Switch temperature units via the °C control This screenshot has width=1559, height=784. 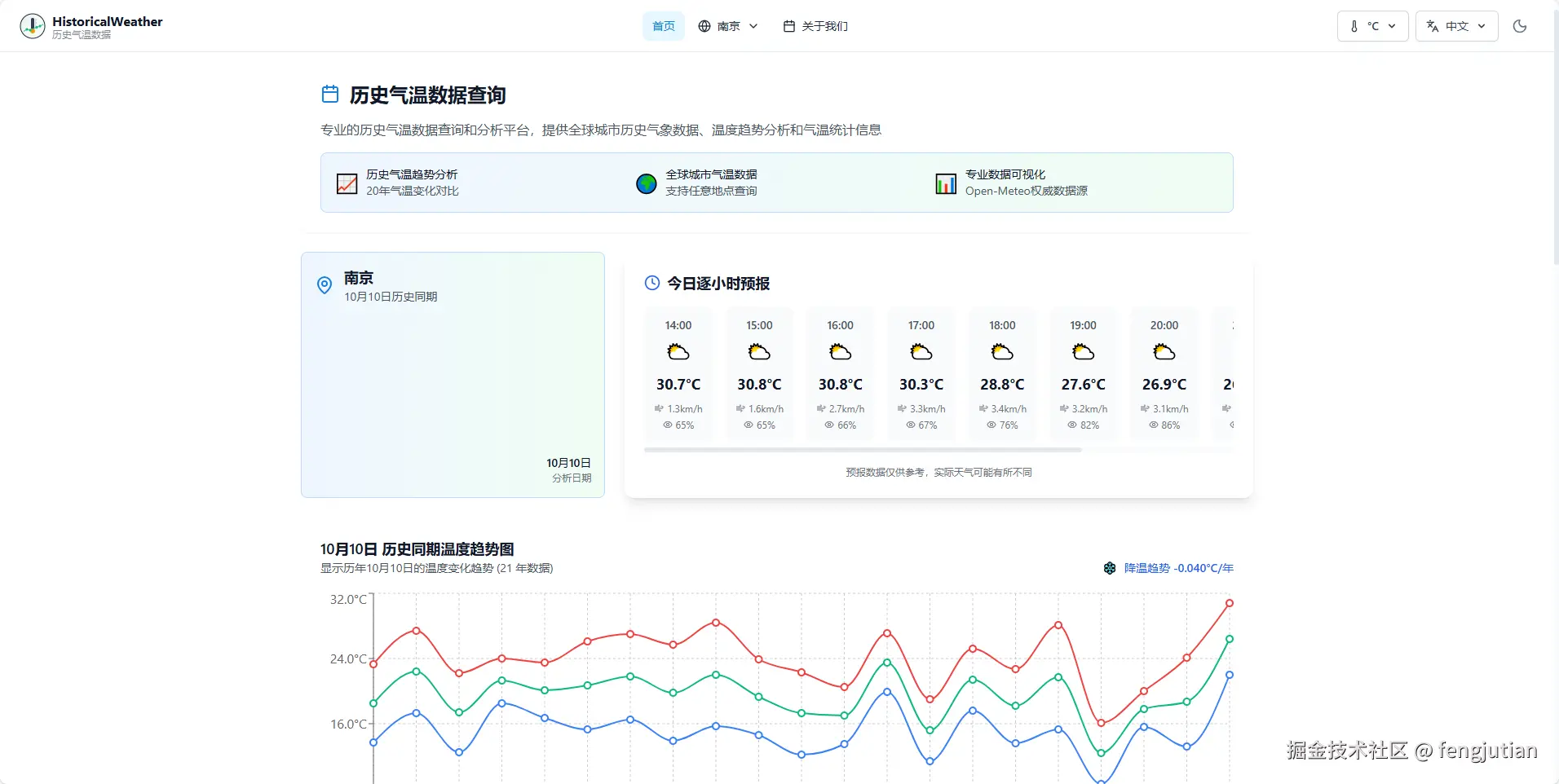coord(1372,25)
